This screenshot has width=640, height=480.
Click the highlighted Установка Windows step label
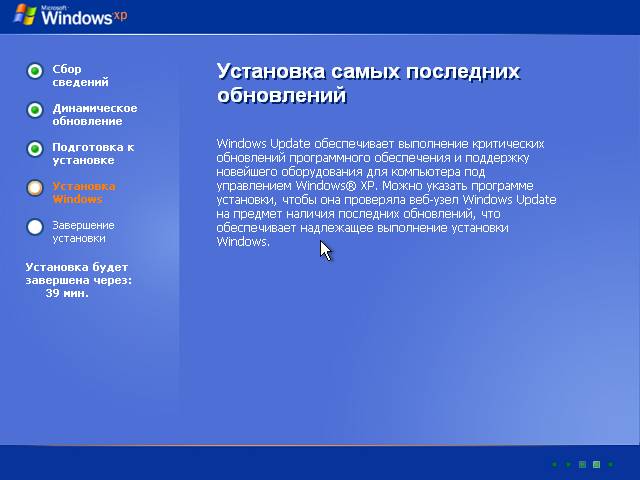pos(83,193)
